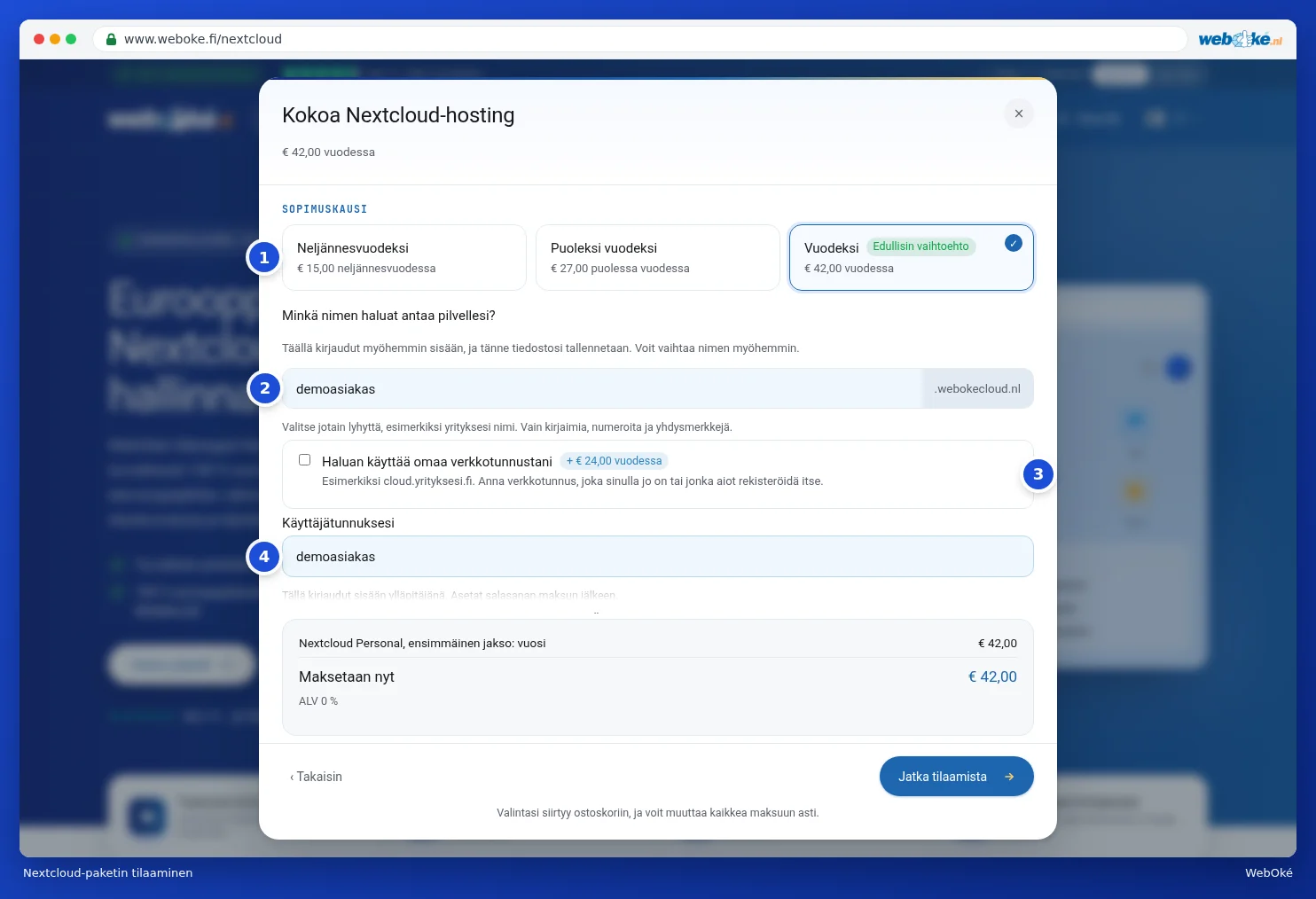Click the Valintasi siirtyy ostoskoriin footer note
The image size is (1316, 899).
(658, 813)
